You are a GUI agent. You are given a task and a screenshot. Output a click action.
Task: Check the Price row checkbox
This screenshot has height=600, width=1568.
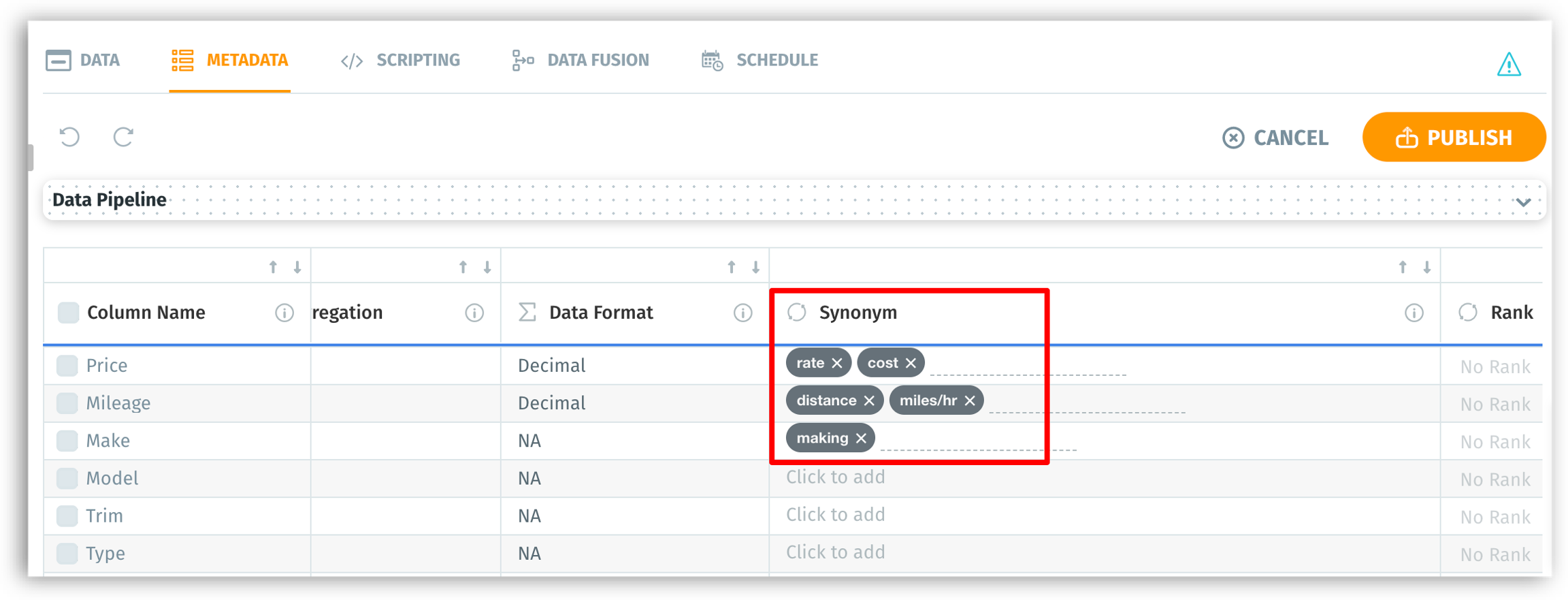(67, 366)
